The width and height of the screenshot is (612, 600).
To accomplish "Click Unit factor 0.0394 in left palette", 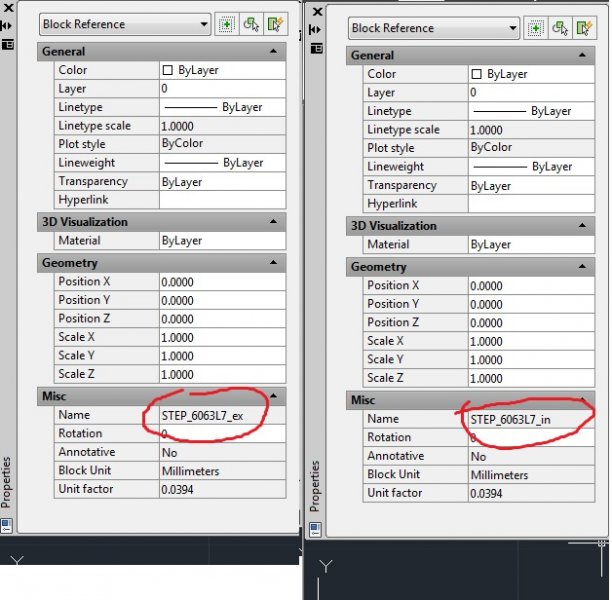I will (223, 489).
